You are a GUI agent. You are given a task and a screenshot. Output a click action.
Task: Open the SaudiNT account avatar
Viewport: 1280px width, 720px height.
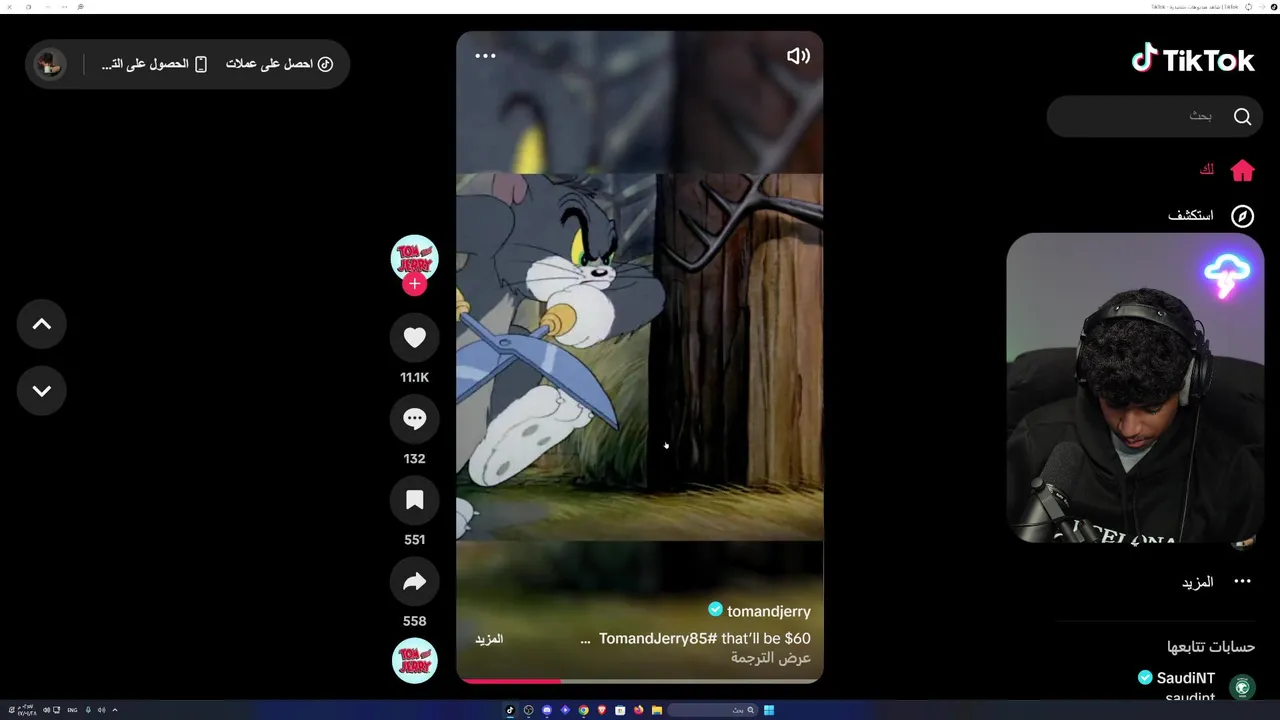click(x=1243, y=687)
